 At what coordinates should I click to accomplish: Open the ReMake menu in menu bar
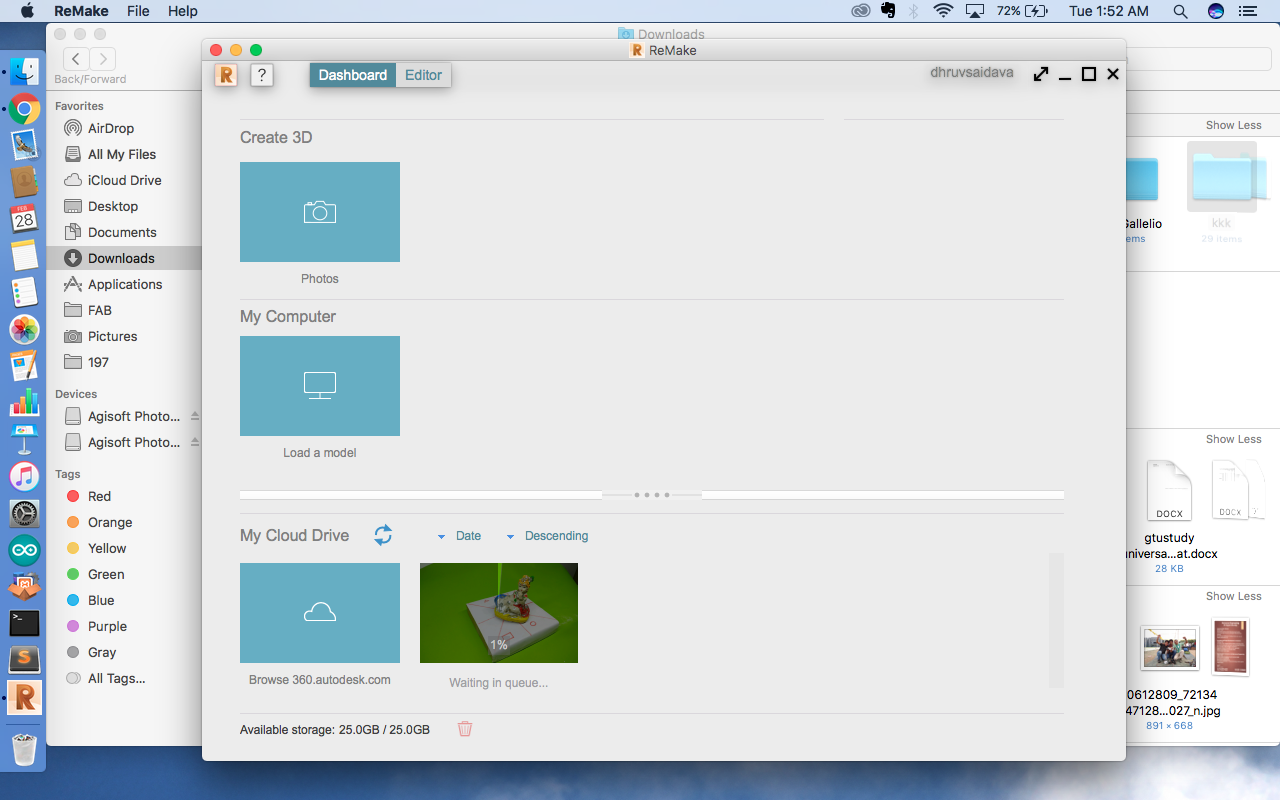point(82,11)
